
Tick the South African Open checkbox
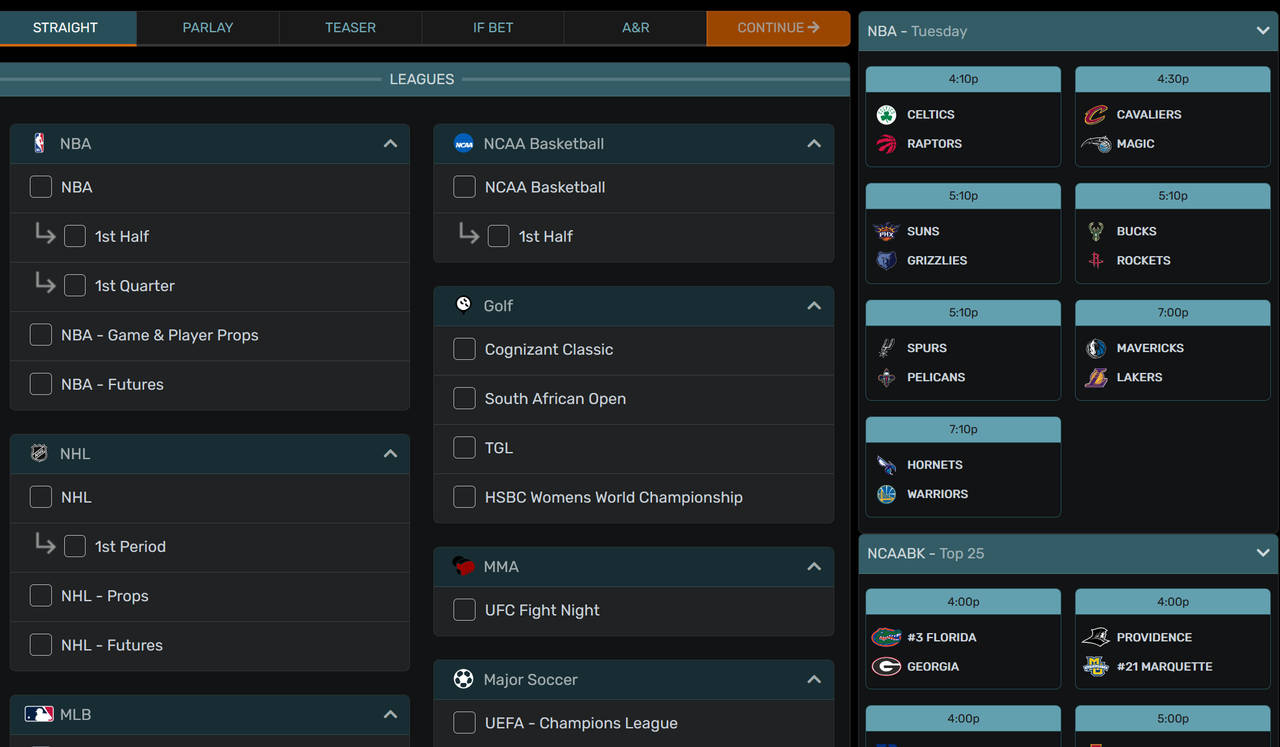click(465, 398)
